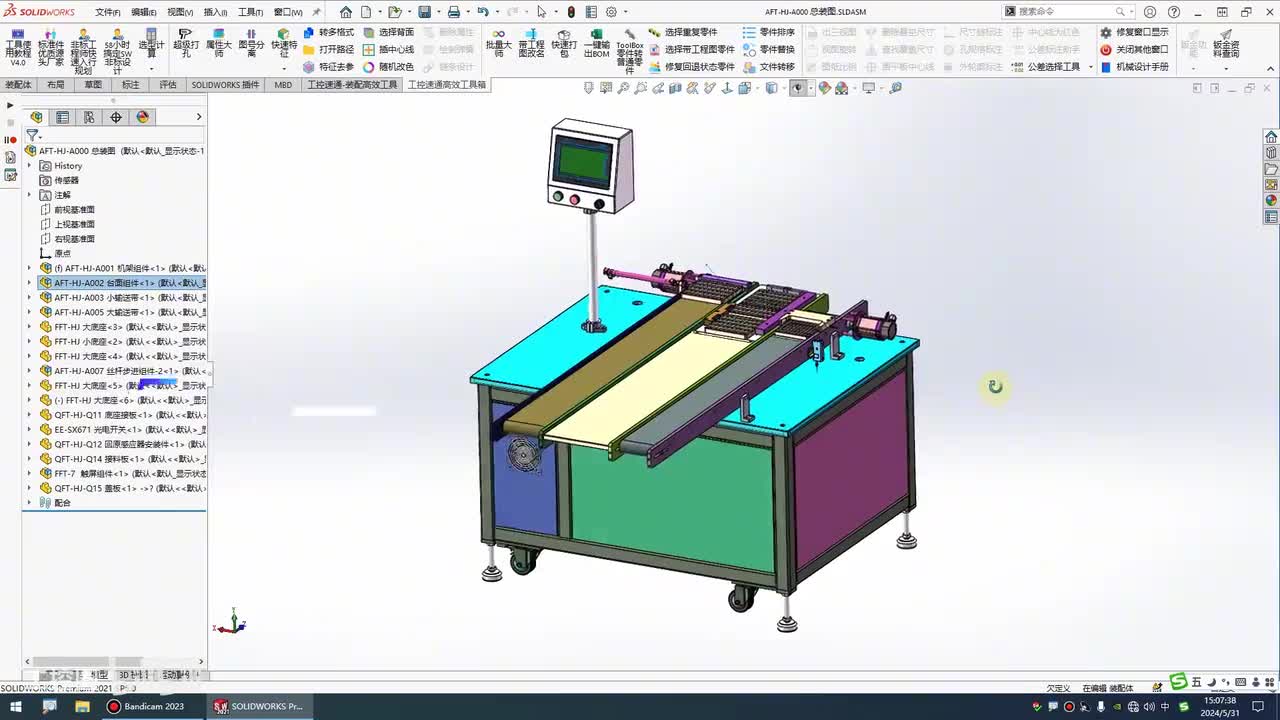Expand AFT-HJ-A001 机架组件 node
Screen dimensions: 1280x720
click(x=29, y=268)
